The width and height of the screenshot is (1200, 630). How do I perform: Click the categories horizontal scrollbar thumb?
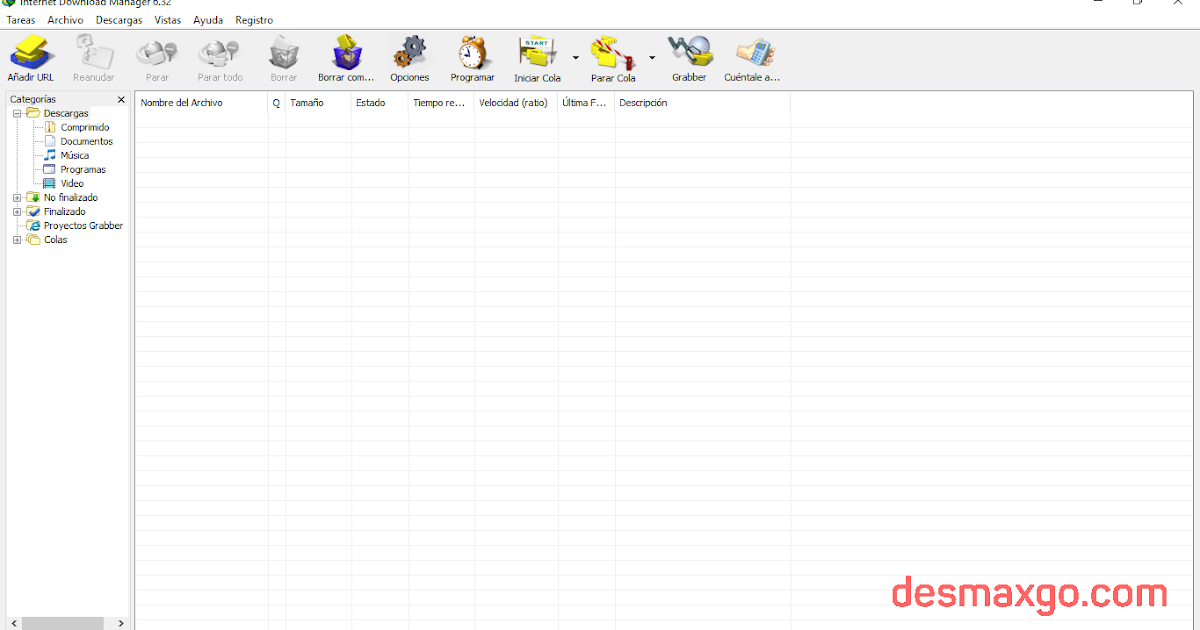click(x=64, y=623)
